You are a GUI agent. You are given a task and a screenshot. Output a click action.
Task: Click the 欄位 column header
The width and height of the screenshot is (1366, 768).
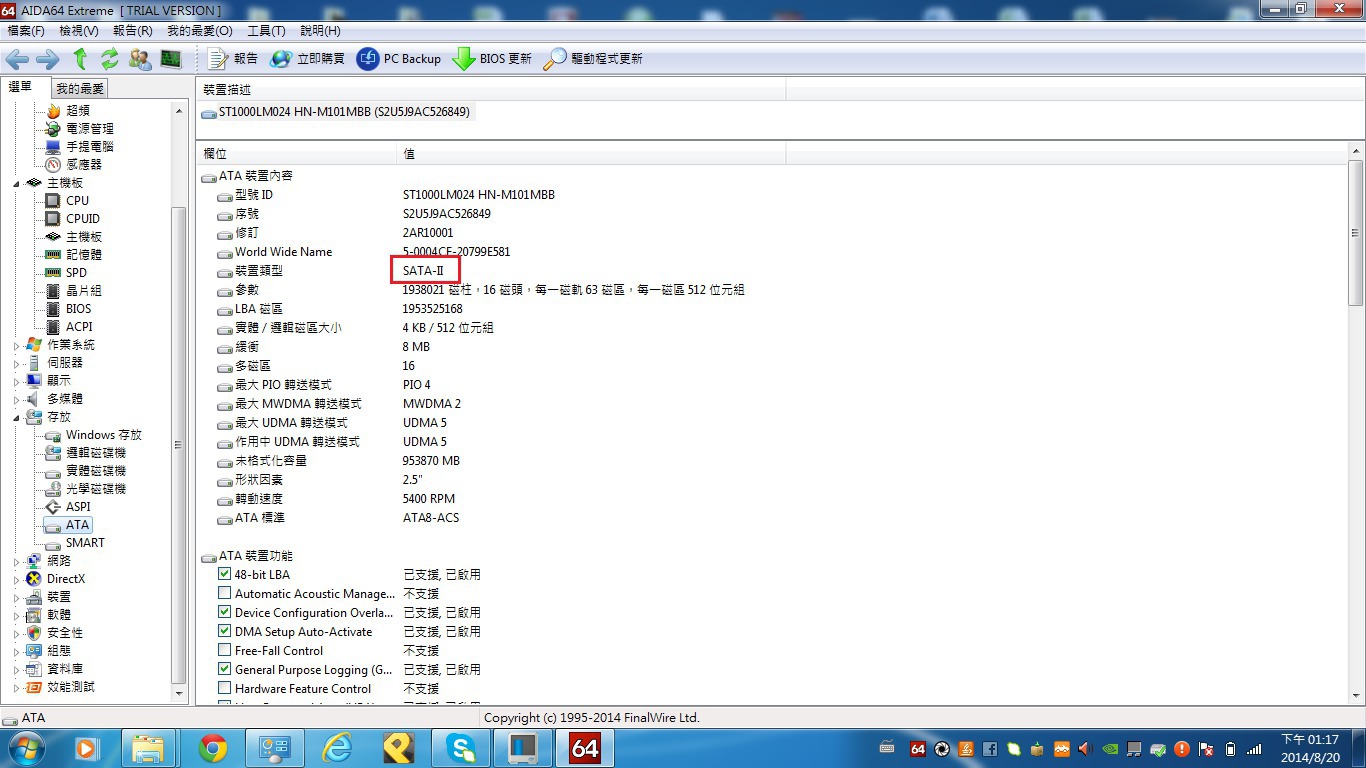point(297,154)
